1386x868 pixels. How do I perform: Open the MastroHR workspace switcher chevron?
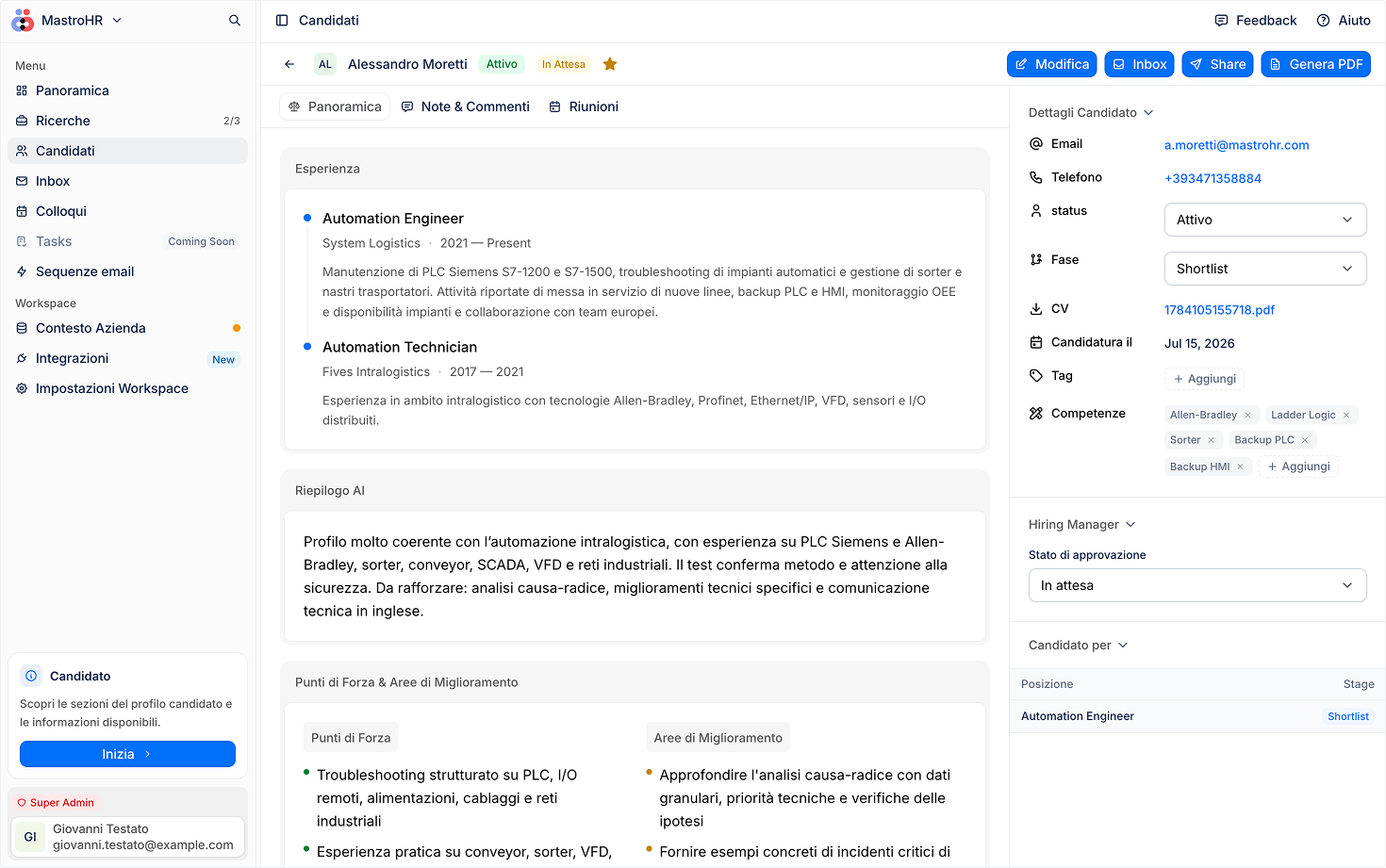(x=117, y=21)
